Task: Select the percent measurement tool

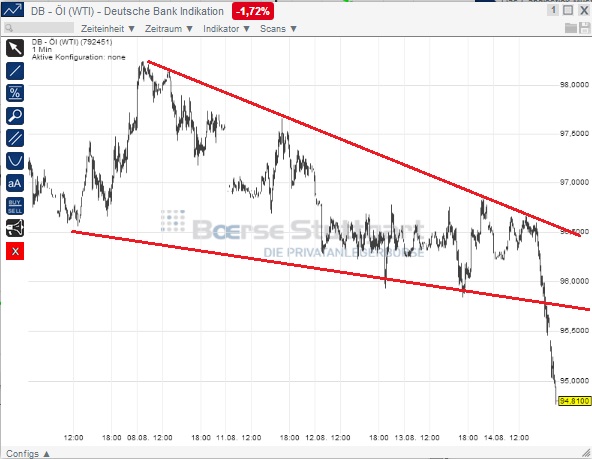Action: pyautogui.click(x=15, y=93)
